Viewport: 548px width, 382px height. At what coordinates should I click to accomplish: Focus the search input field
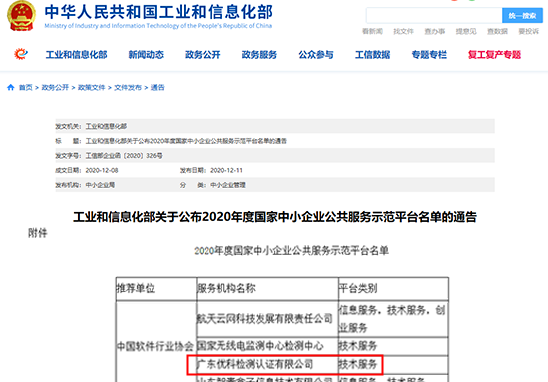pos(434,16)
